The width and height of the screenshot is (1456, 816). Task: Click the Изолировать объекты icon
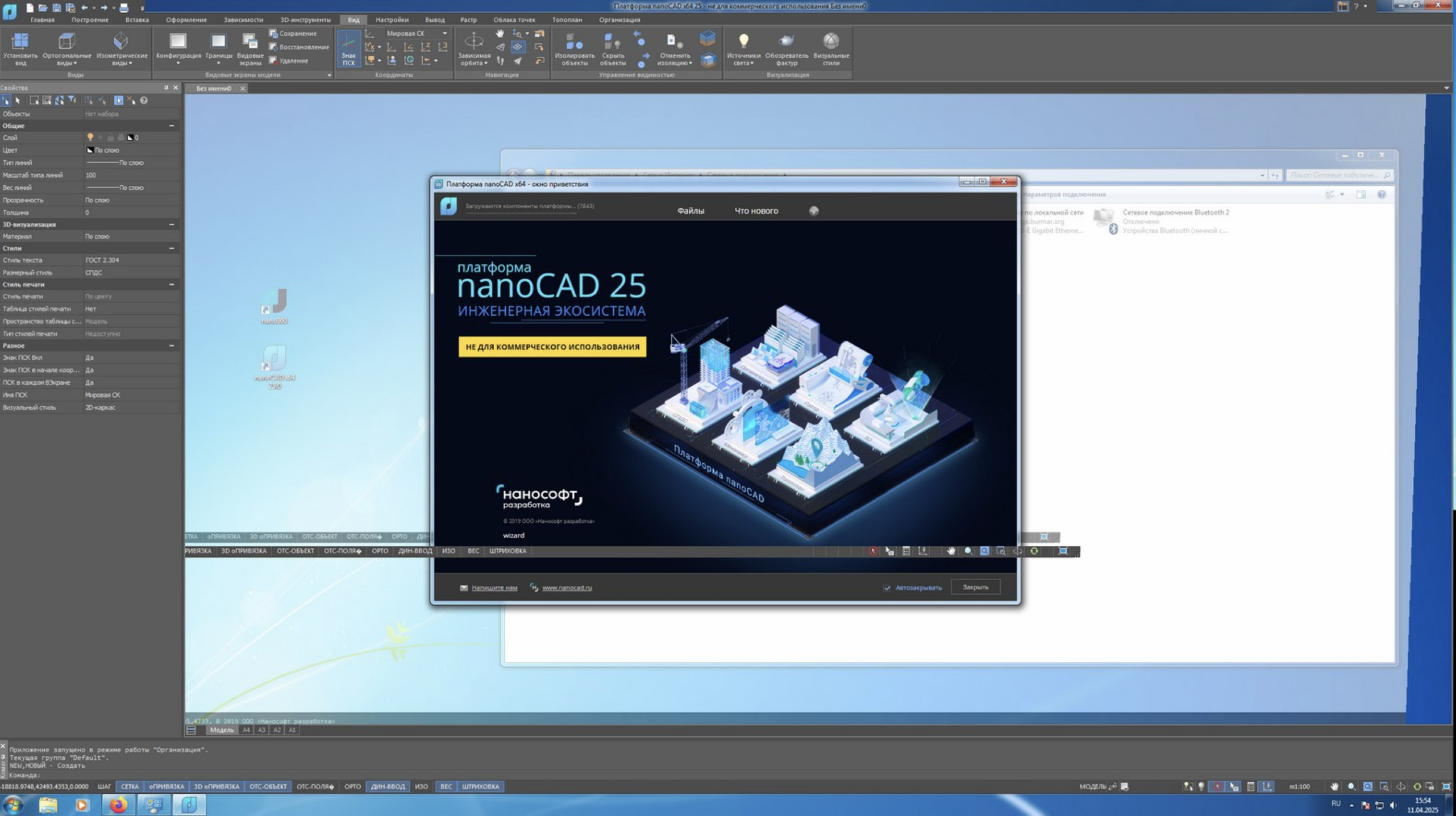[574, 41]
